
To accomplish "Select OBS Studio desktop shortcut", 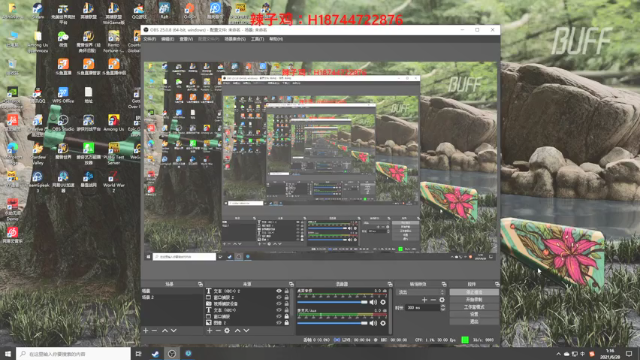I will (62, 122).
